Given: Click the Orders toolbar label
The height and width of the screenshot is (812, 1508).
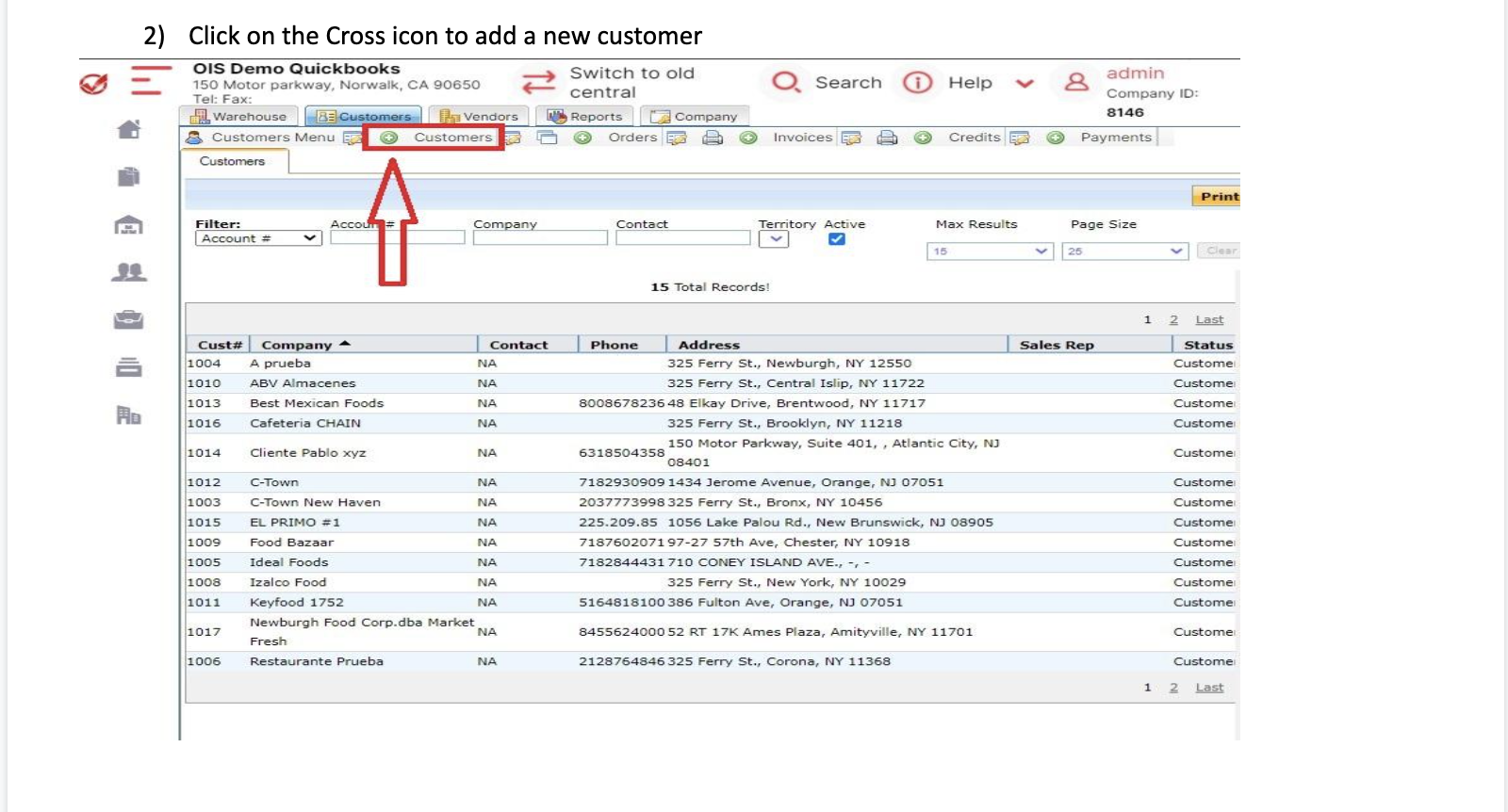Looking at the screenshot, I should point(632,138).
